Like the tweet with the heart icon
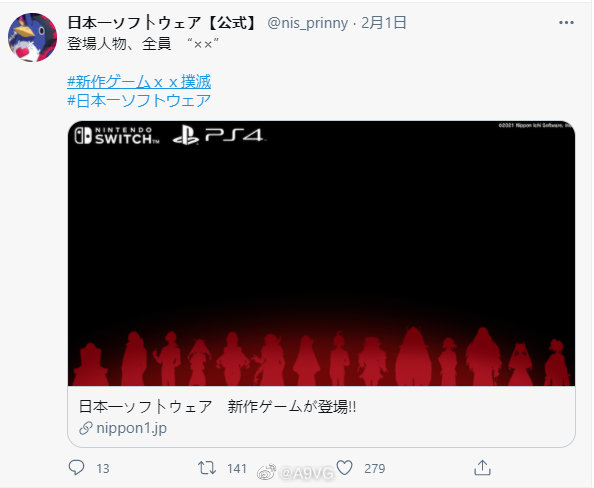Image resolution: width=594 pixels, height=488 pixels. pos(344,468)
